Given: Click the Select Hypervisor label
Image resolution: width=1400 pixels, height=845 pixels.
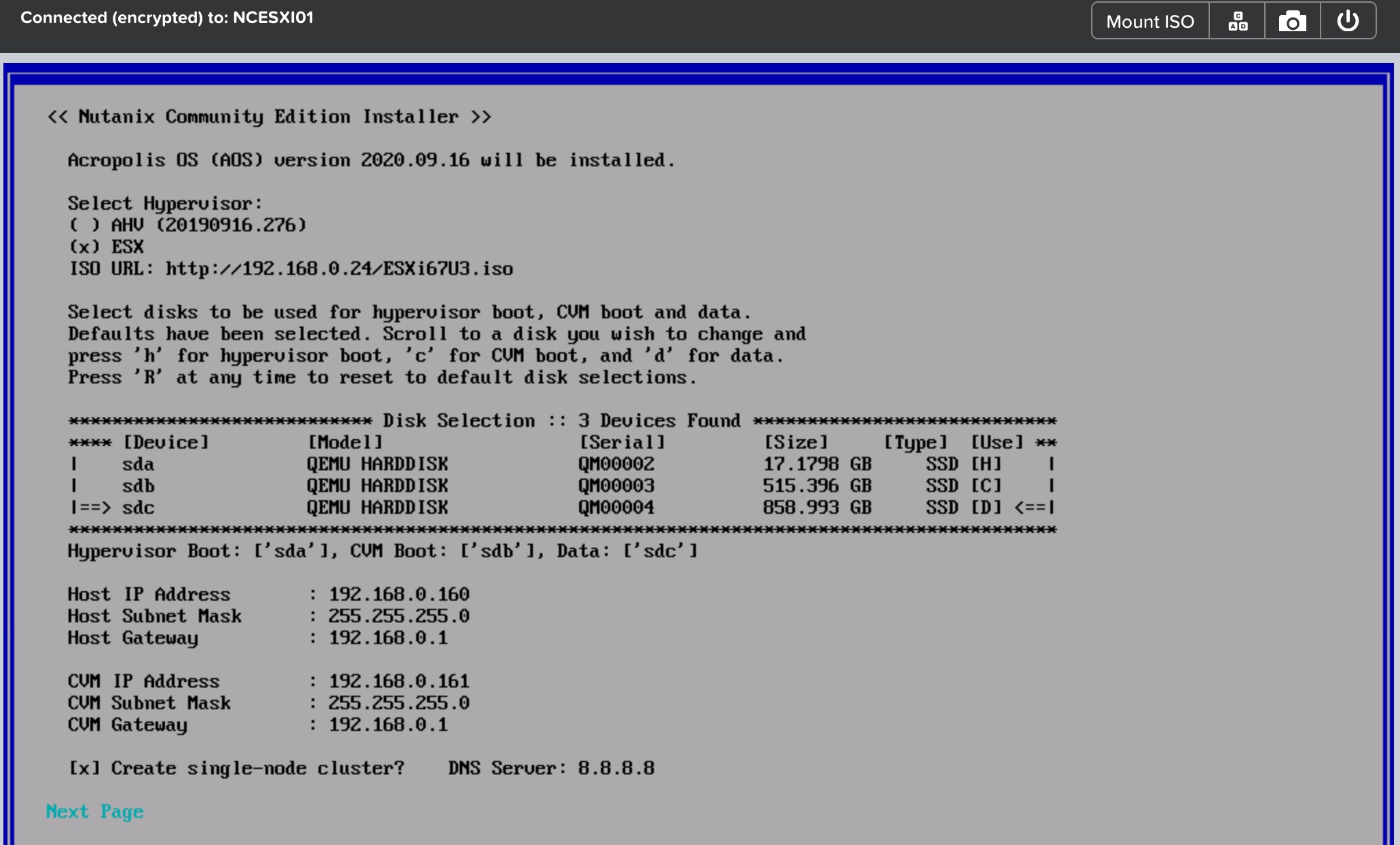Looking at the screenshot, I should click(x=165, y=204).
